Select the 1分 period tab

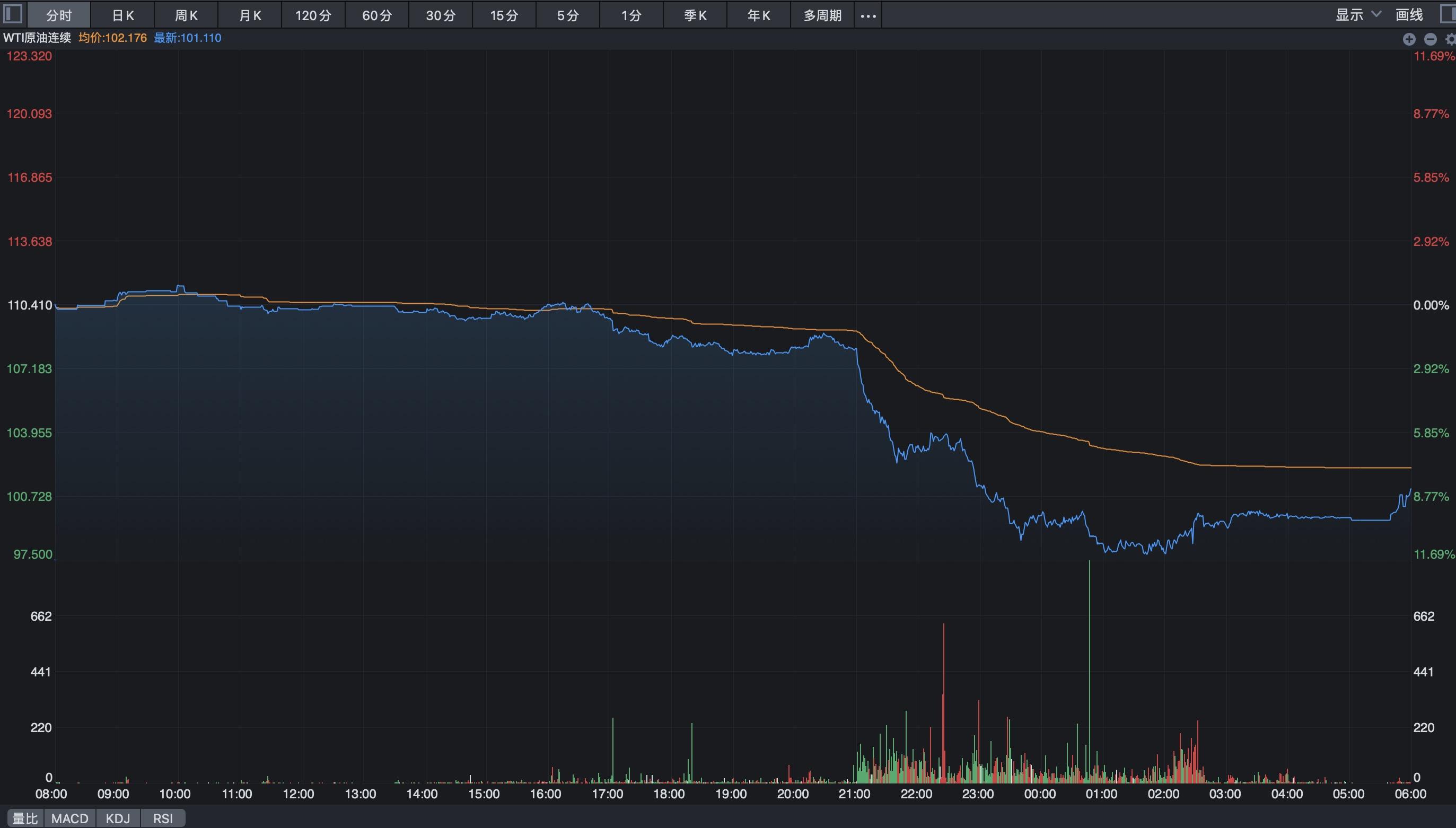[x=632, y=15]
